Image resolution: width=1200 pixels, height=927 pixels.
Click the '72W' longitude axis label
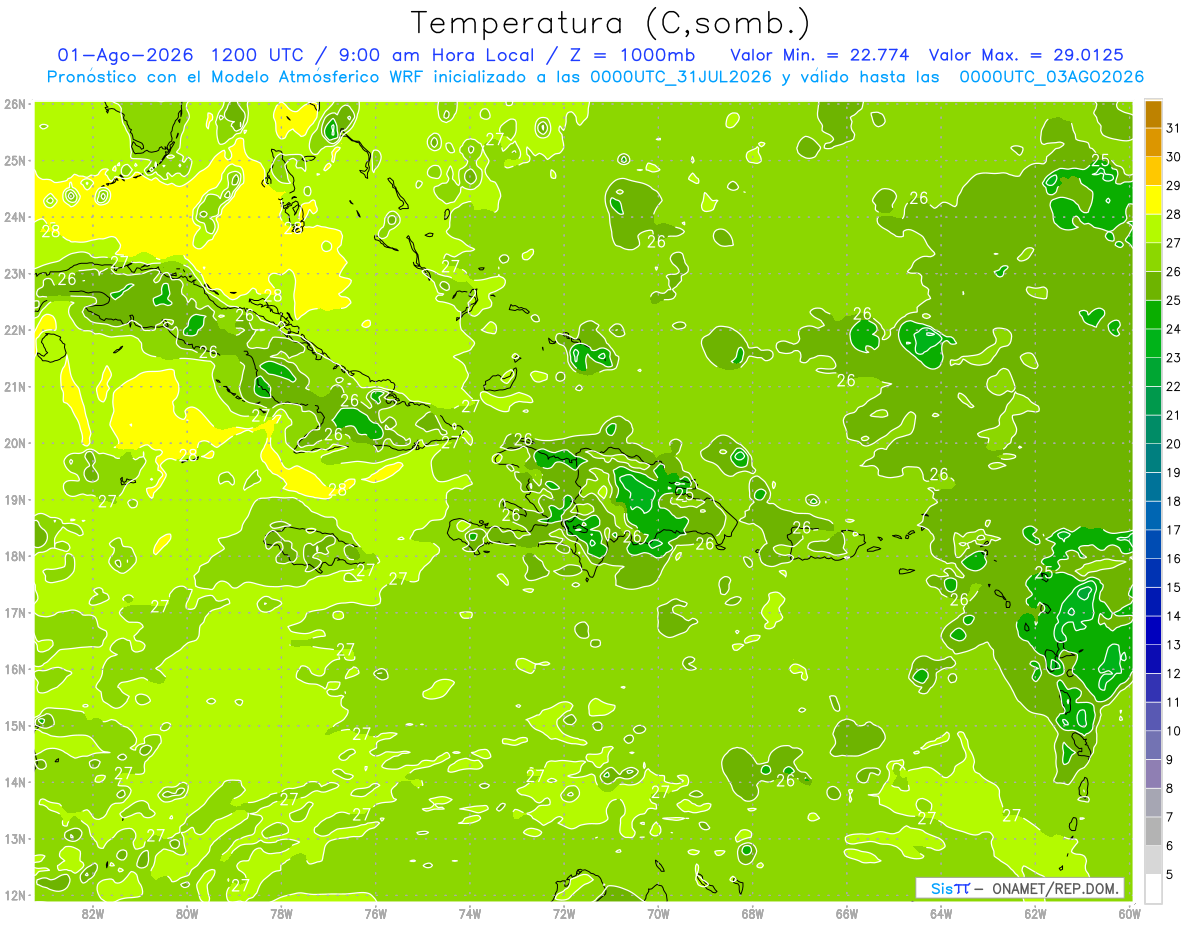564,913
